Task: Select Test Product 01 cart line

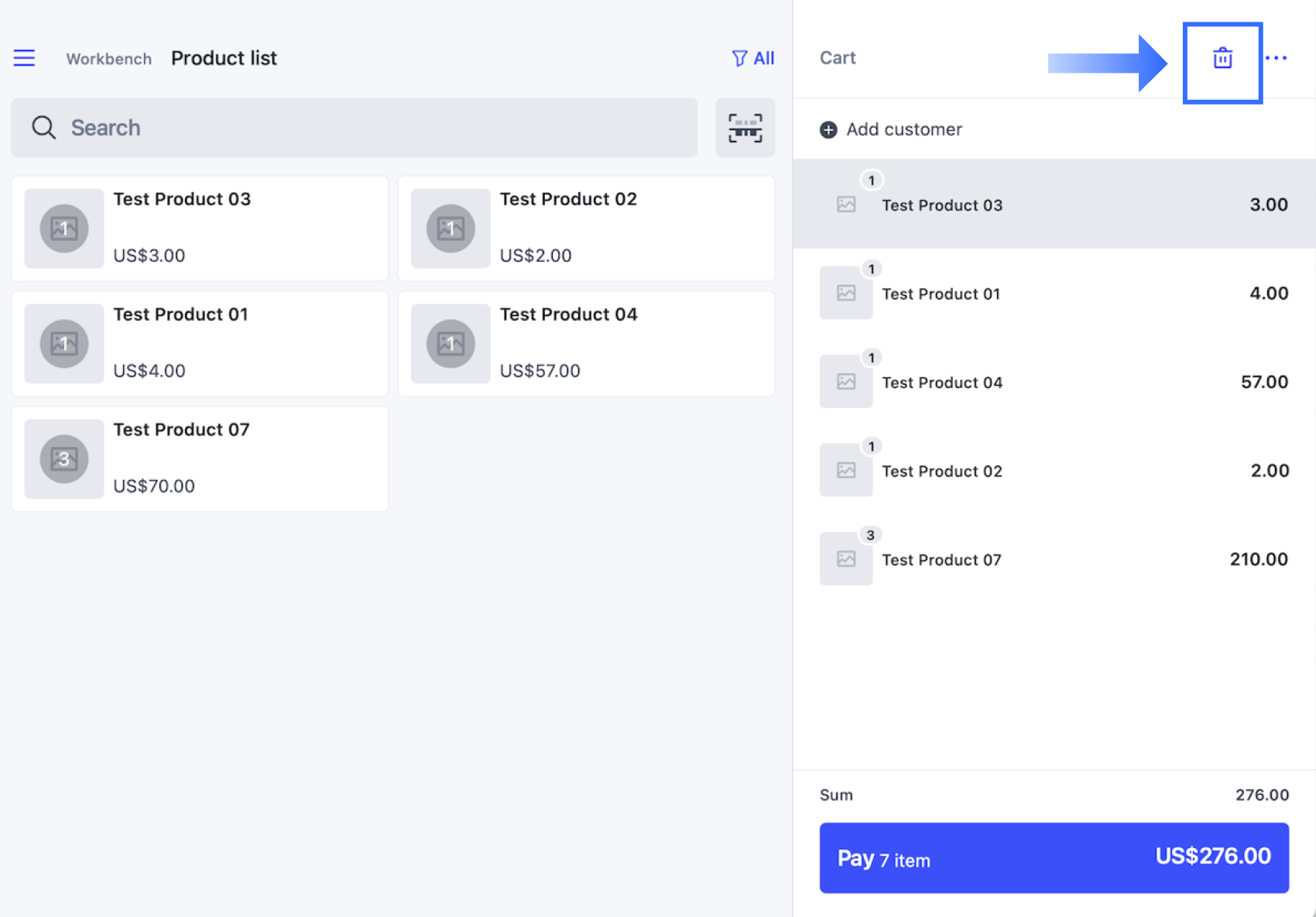Action: (x=1054, y=294)
